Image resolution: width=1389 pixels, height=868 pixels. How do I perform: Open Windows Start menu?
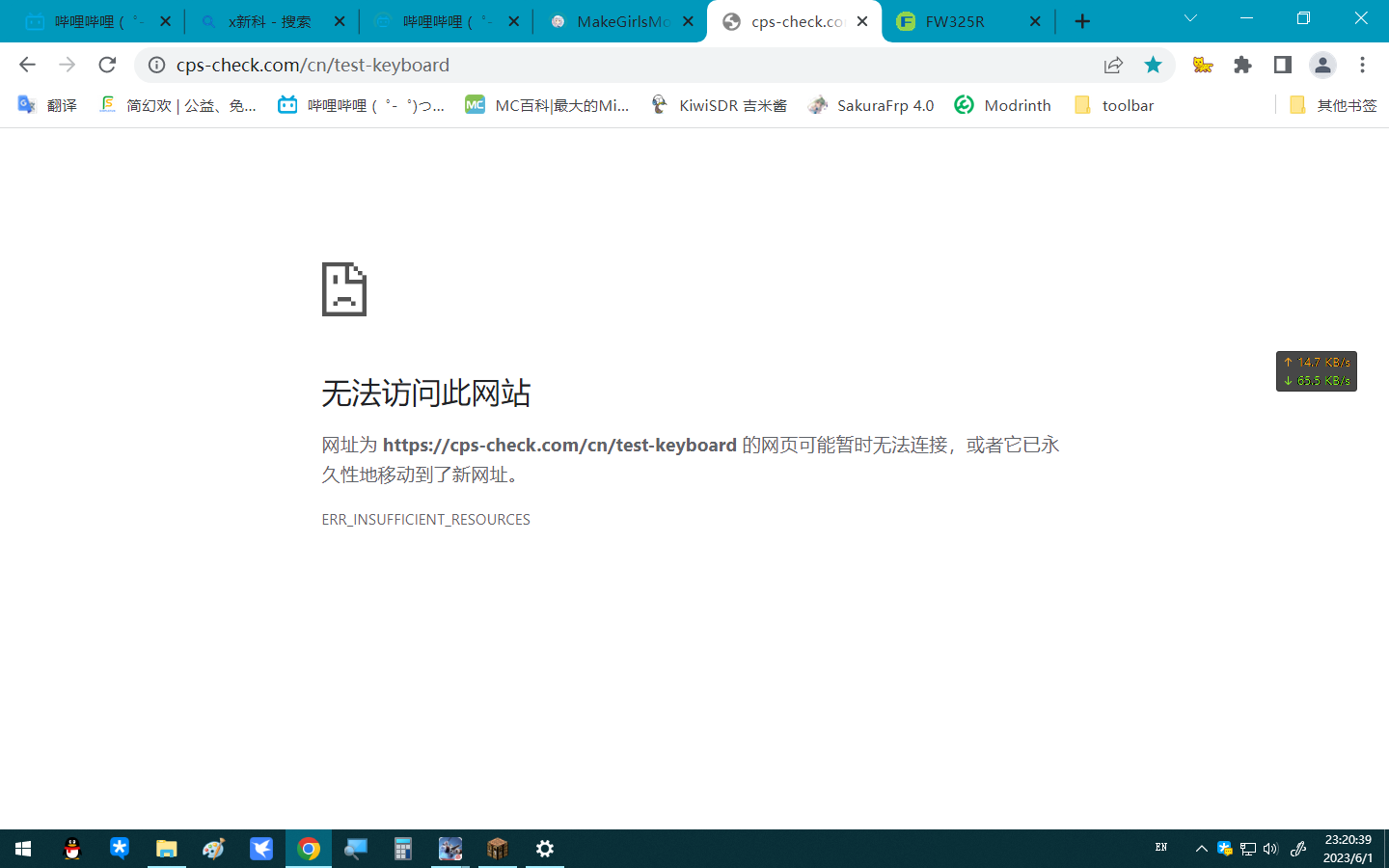pos(23,849)
